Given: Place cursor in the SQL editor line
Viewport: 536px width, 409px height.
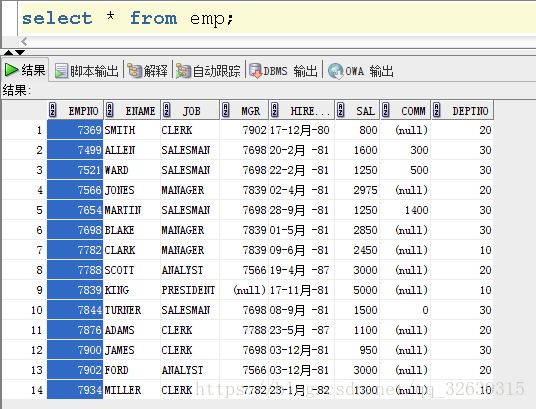Looking at the screenshot, I should tap(277, 18).
